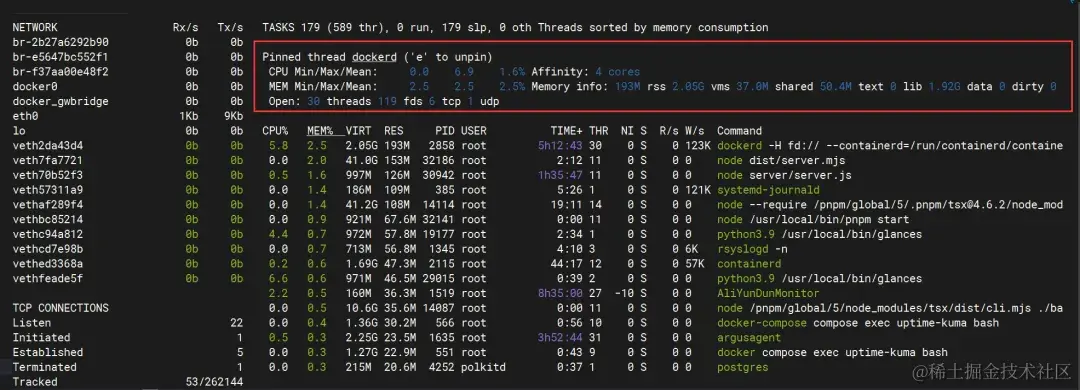This screenshot has height=390, width=1080.
Task: Click the TCP CONNECTIONS section header
Action: [60, 308]
